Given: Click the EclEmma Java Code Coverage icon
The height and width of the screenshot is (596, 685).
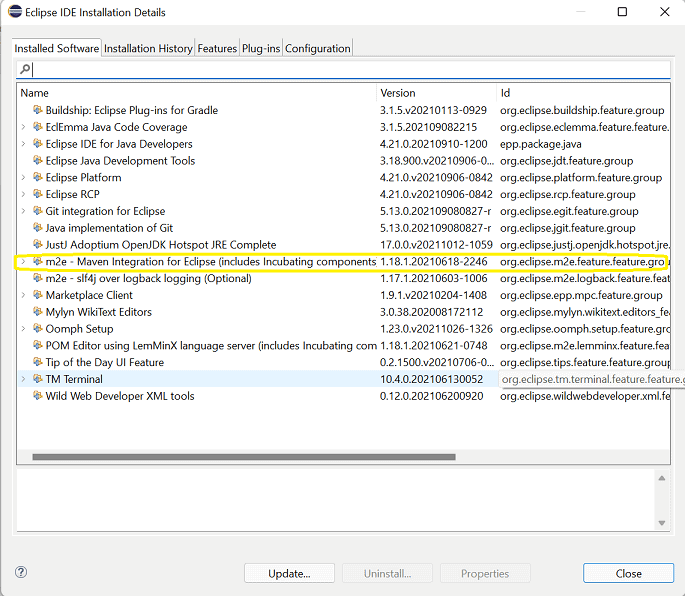Looking at the screenshot, I should (x=38, y=127).
